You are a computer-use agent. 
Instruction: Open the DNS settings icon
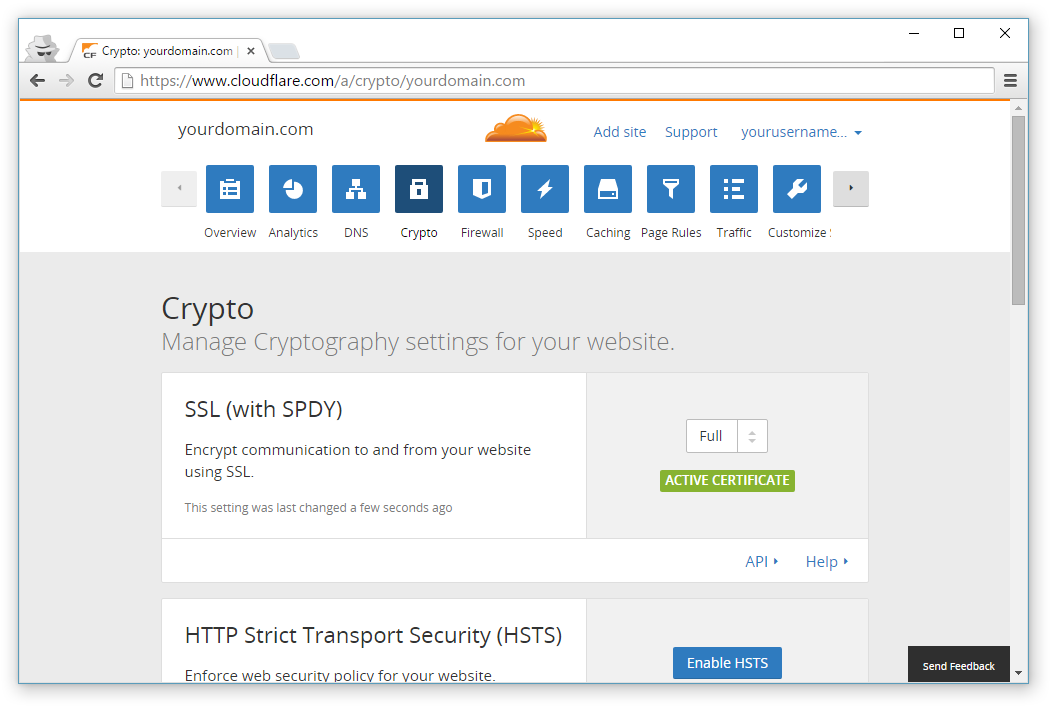click(x=355, y=189)
